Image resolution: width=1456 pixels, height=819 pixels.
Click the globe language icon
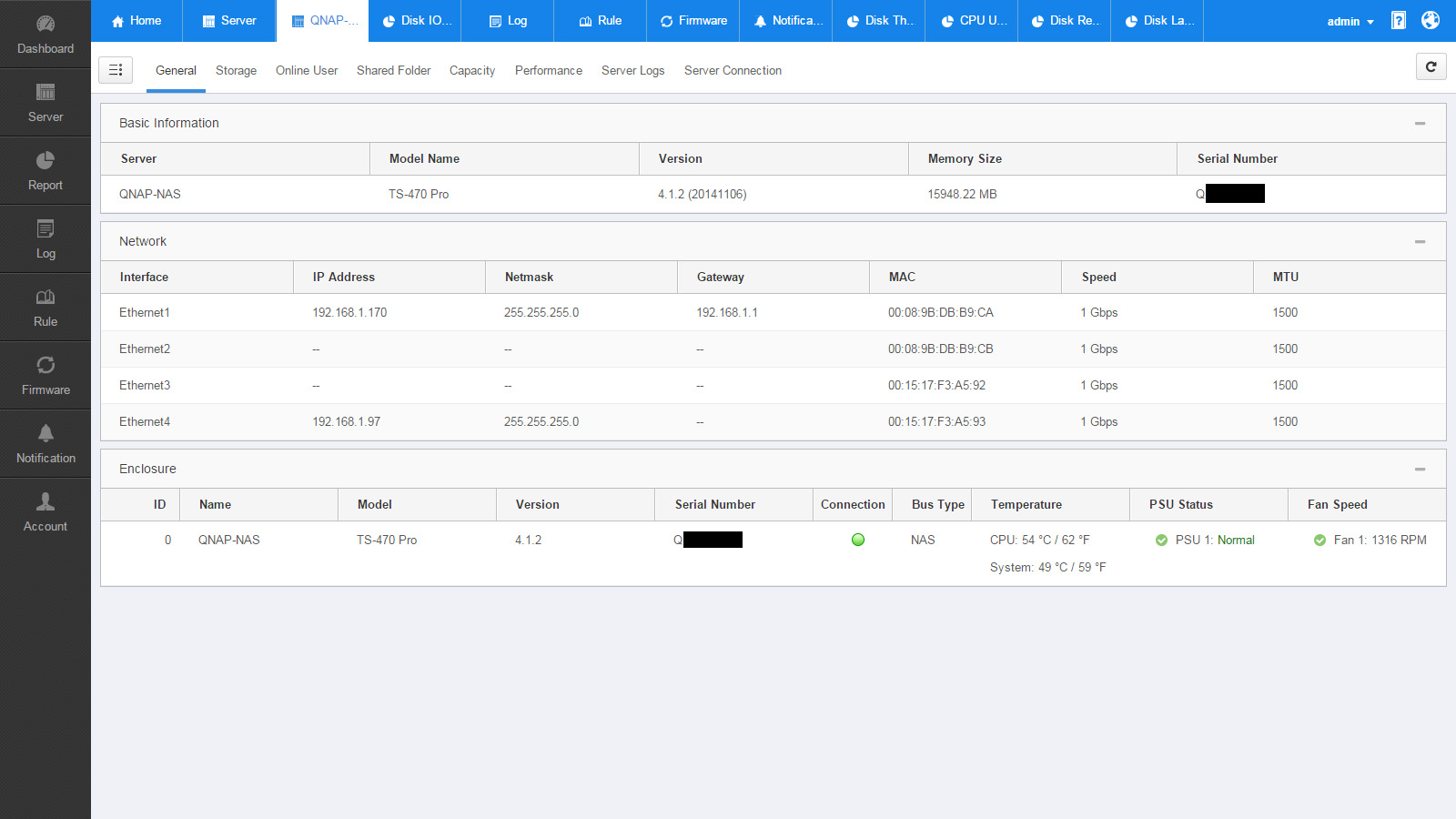[1431, 20]
